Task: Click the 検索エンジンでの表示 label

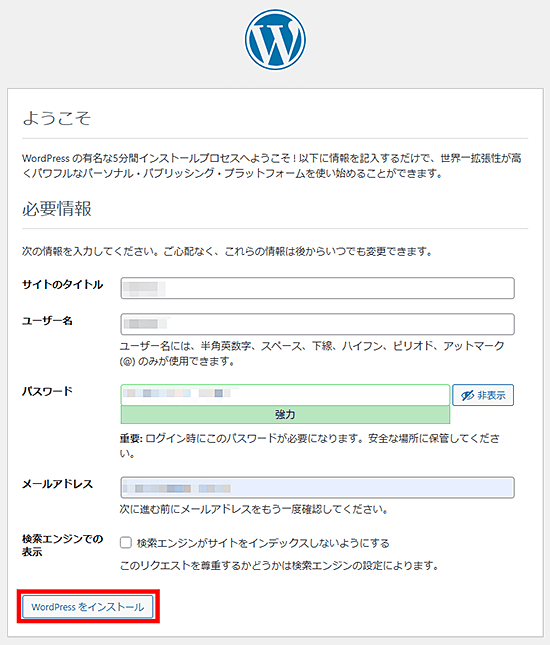Action: coord(63,545)
